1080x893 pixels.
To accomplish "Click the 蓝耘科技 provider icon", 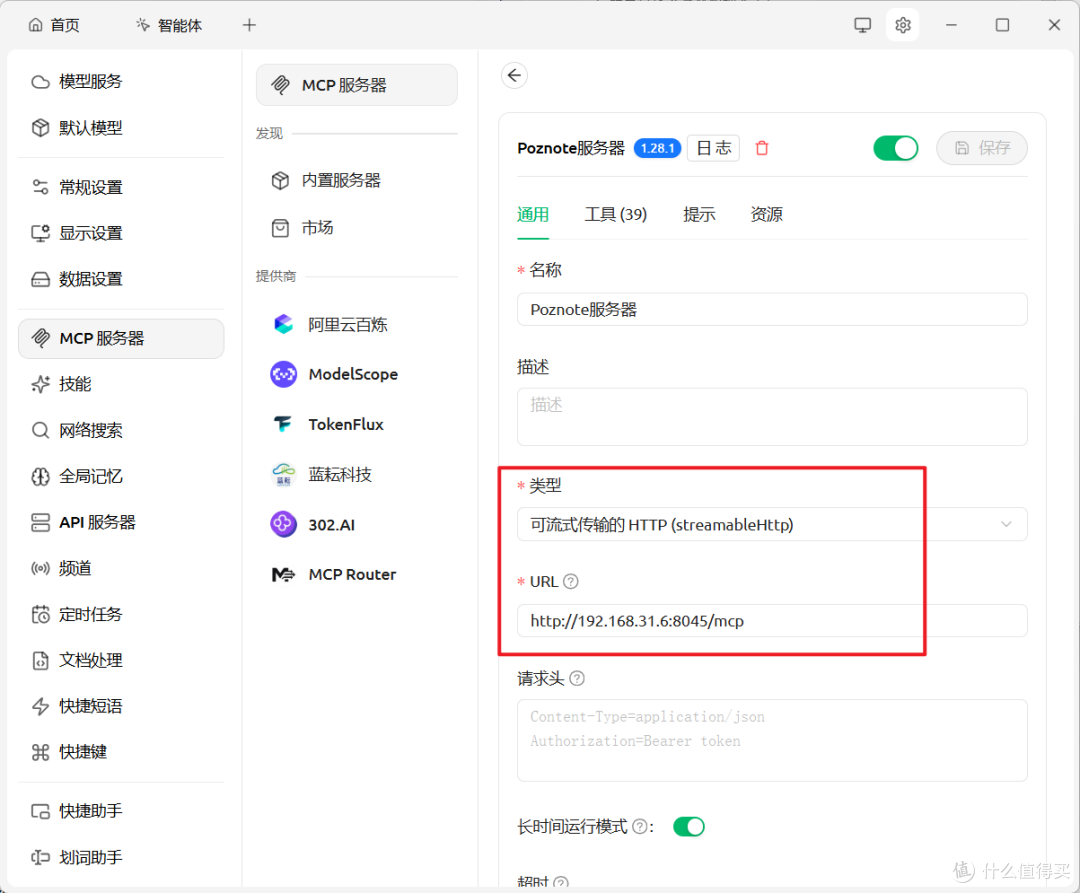I will pos(283,474).
